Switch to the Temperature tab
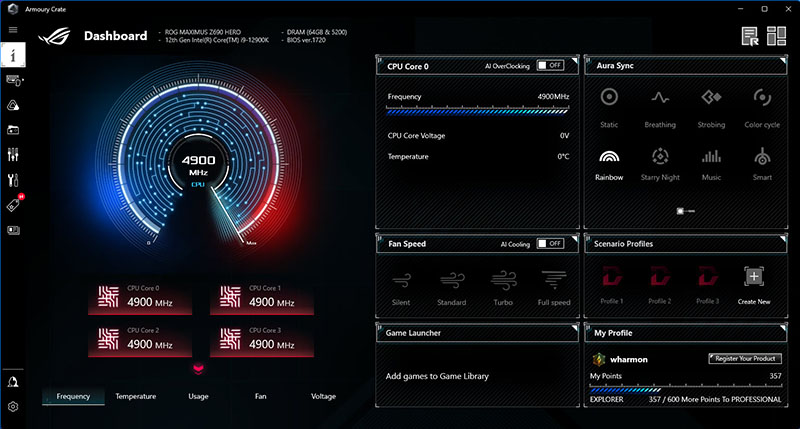800x429 pixels. pyautogui.click(x=136, y=396)
